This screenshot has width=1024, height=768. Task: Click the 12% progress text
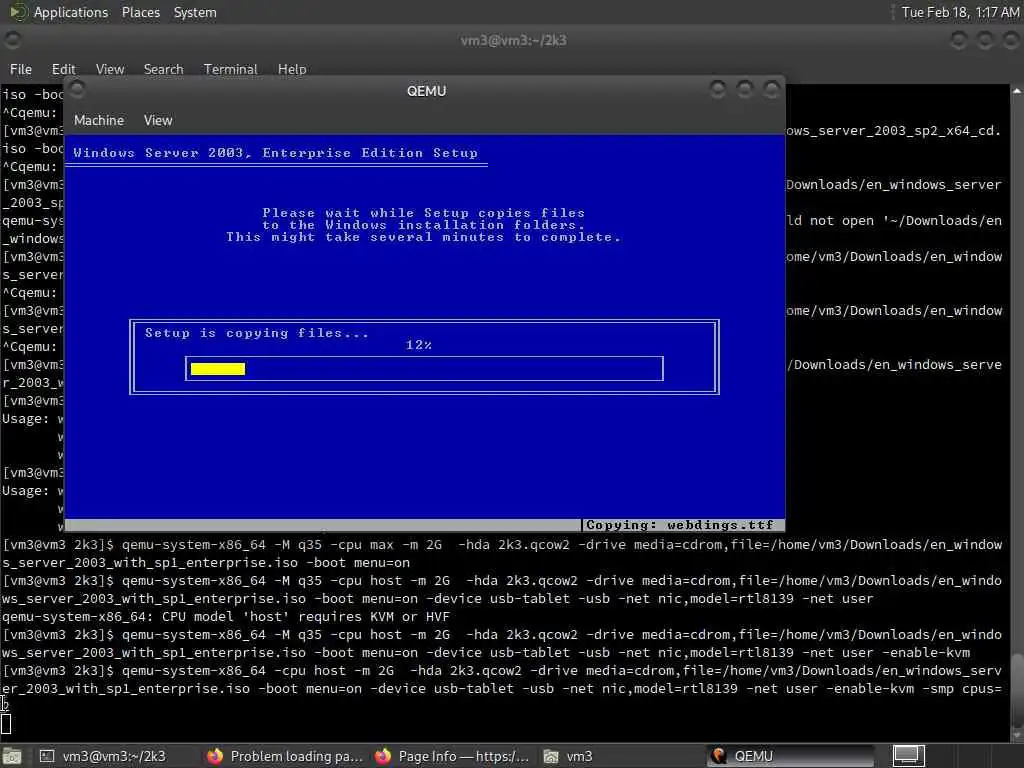(419, 345)
